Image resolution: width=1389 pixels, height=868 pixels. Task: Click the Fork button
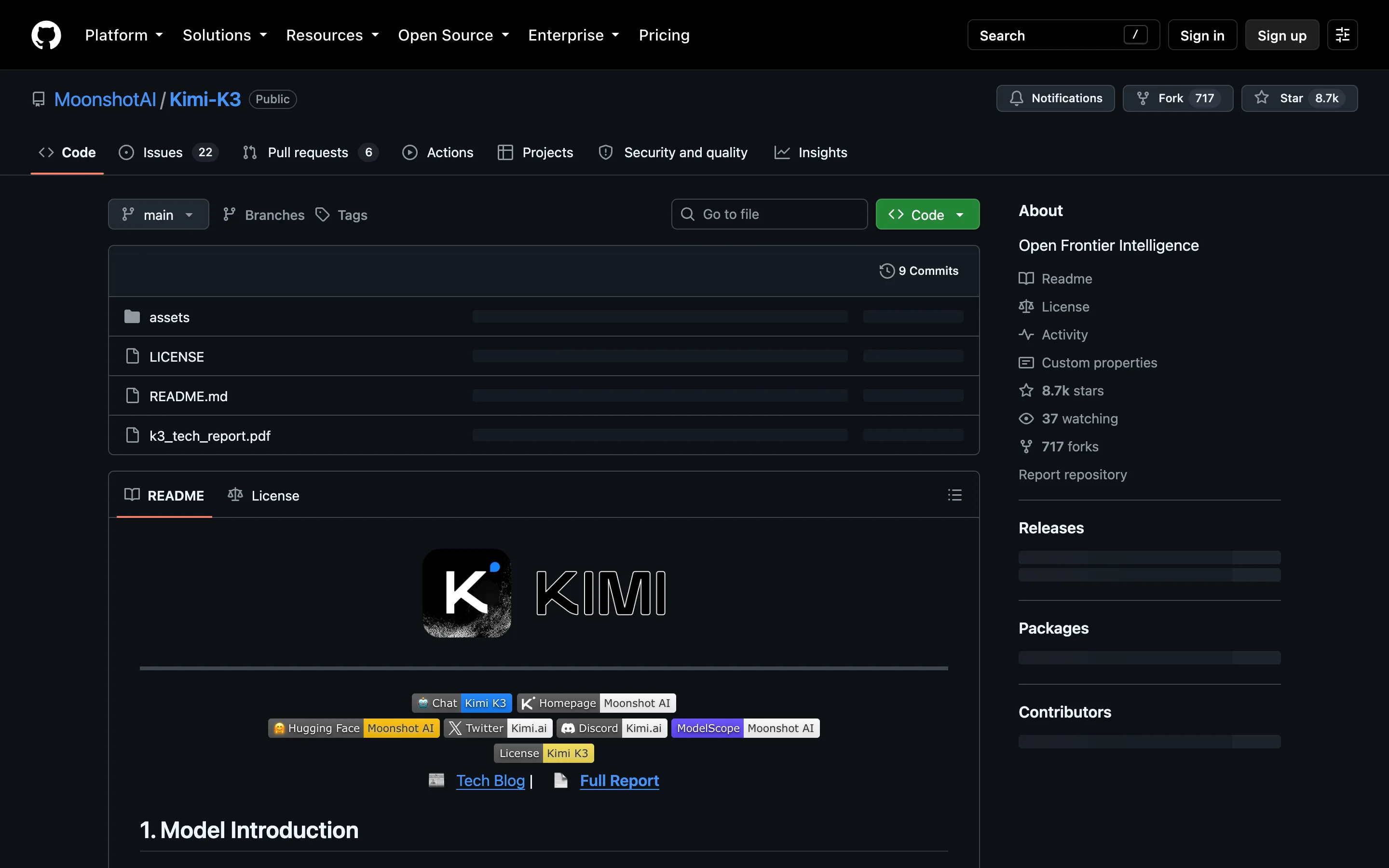[1178, 98]
